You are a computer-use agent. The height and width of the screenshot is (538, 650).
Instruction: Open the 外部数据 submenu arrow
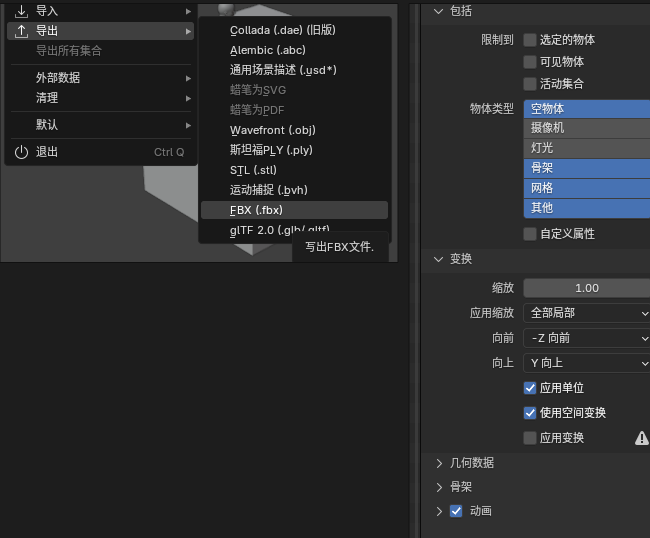(x=188, y=78)
